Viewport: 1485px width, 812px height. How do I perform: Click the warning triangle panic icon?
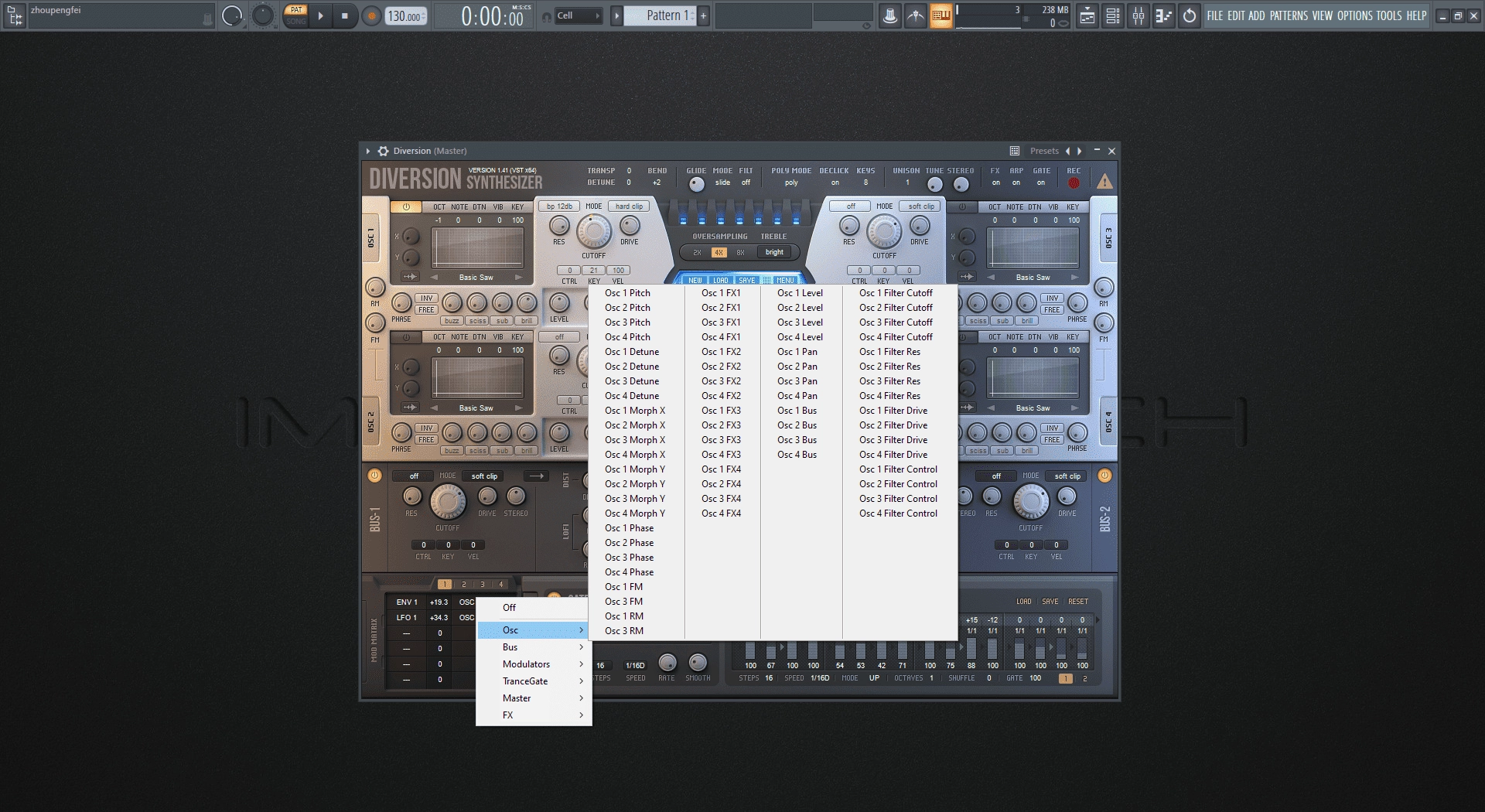coord(1104,182)
